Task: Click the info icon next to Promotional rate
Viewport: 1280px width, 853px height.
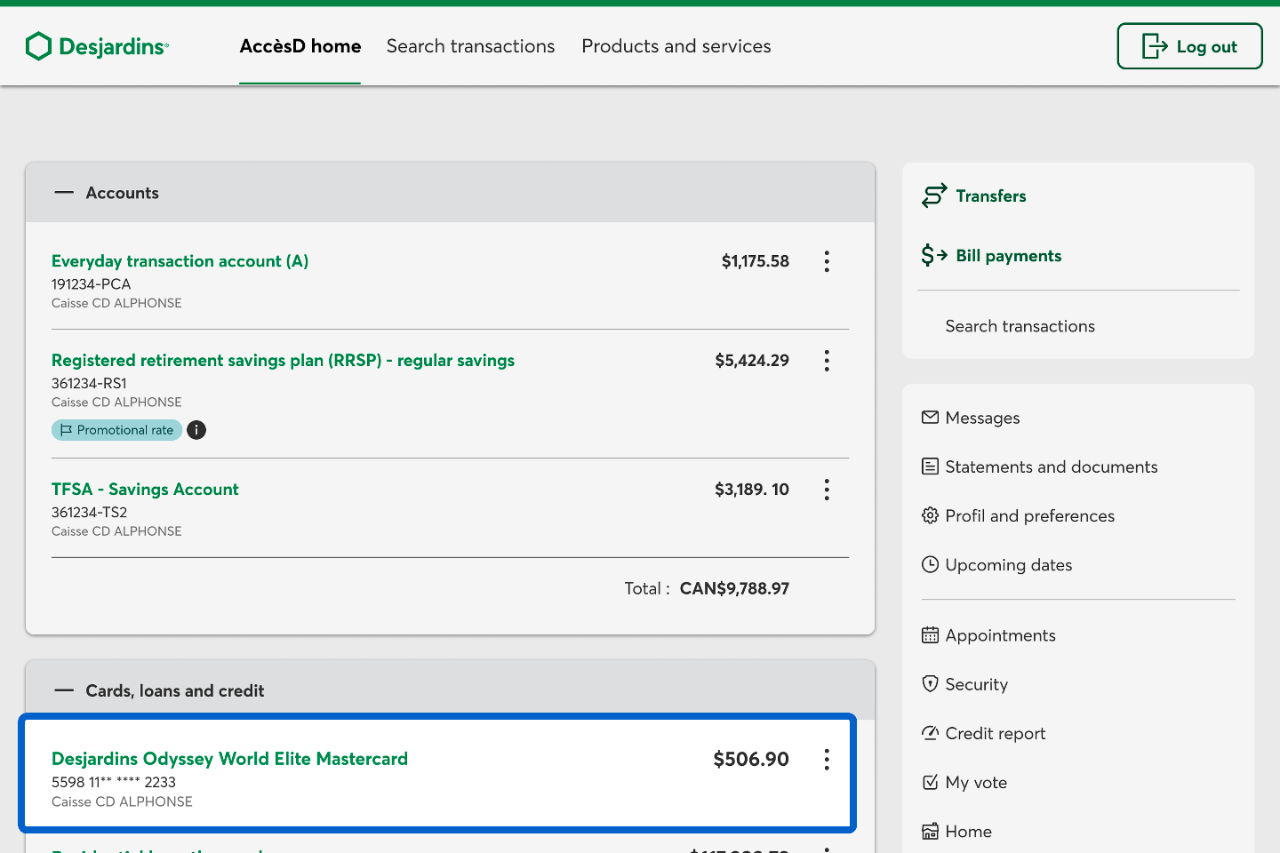Action: pos(197,430)
